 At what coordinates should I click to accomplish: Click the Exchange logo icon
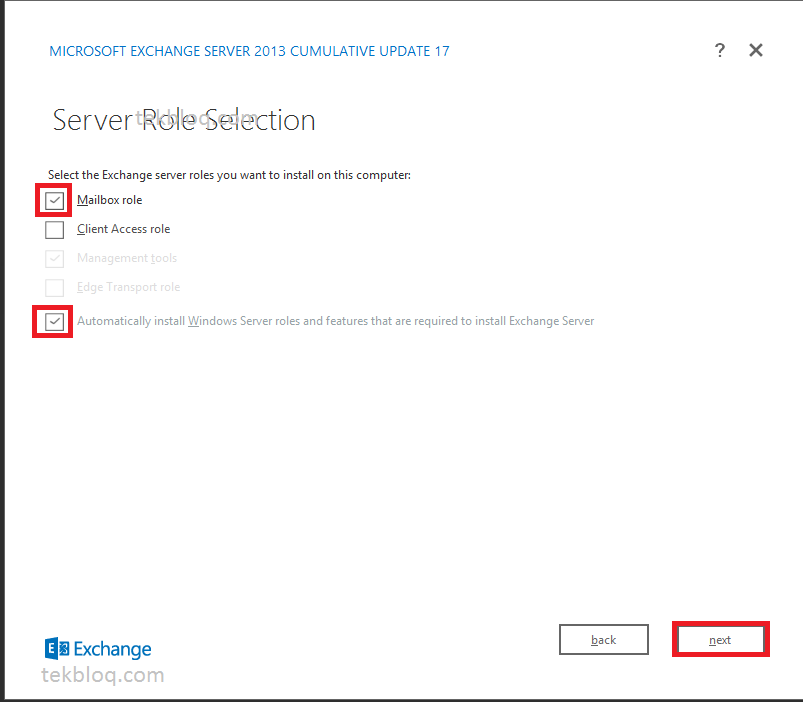[x=57, y=649]
